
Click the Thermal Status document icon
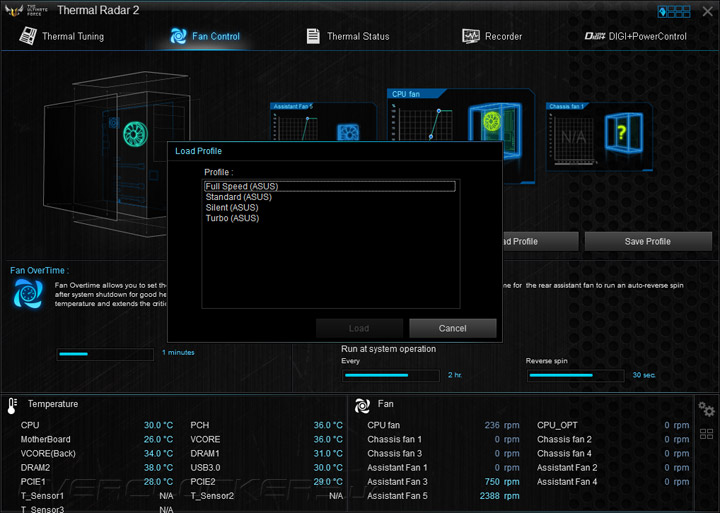[313, 36]
